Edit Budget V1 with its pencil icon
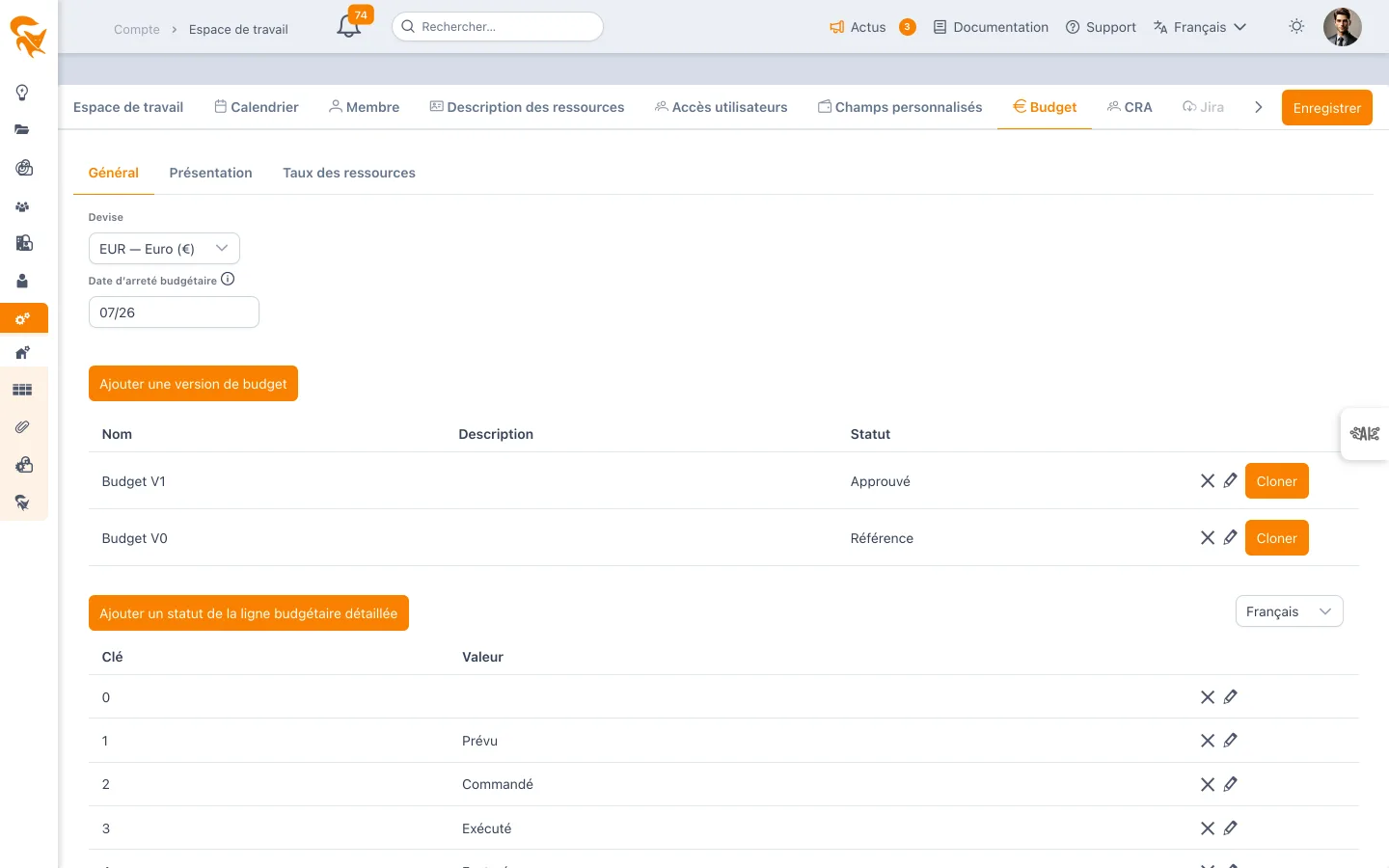 [x=1230, y=480]
